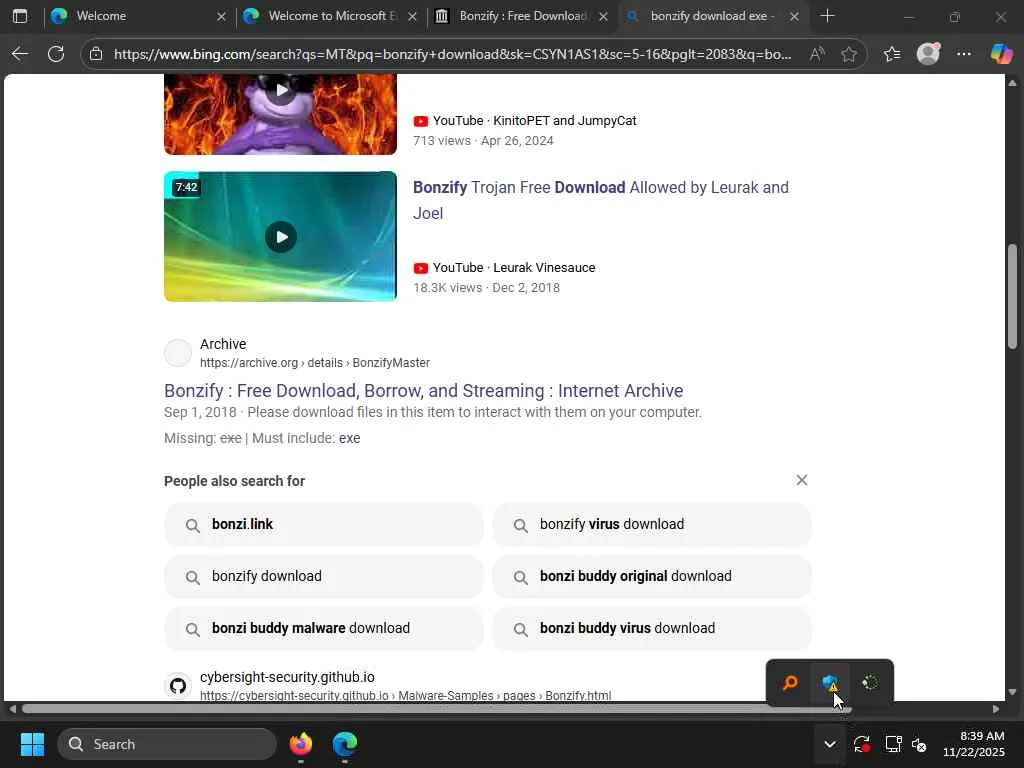Pick bonzi buddy virus download suggestion
Screen dimensions: 1024x768
652,628
